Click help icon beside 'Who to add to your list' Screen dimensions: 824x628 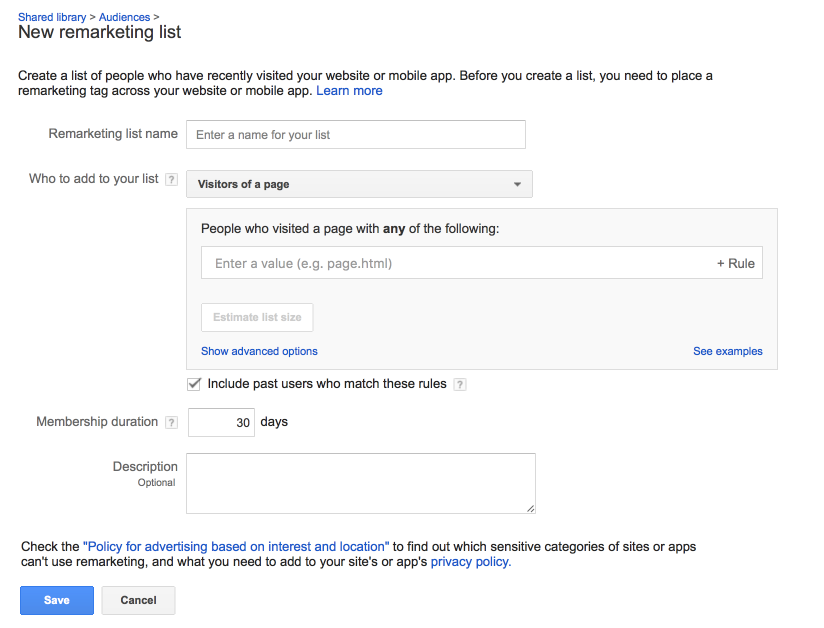(x=171, y=180)
